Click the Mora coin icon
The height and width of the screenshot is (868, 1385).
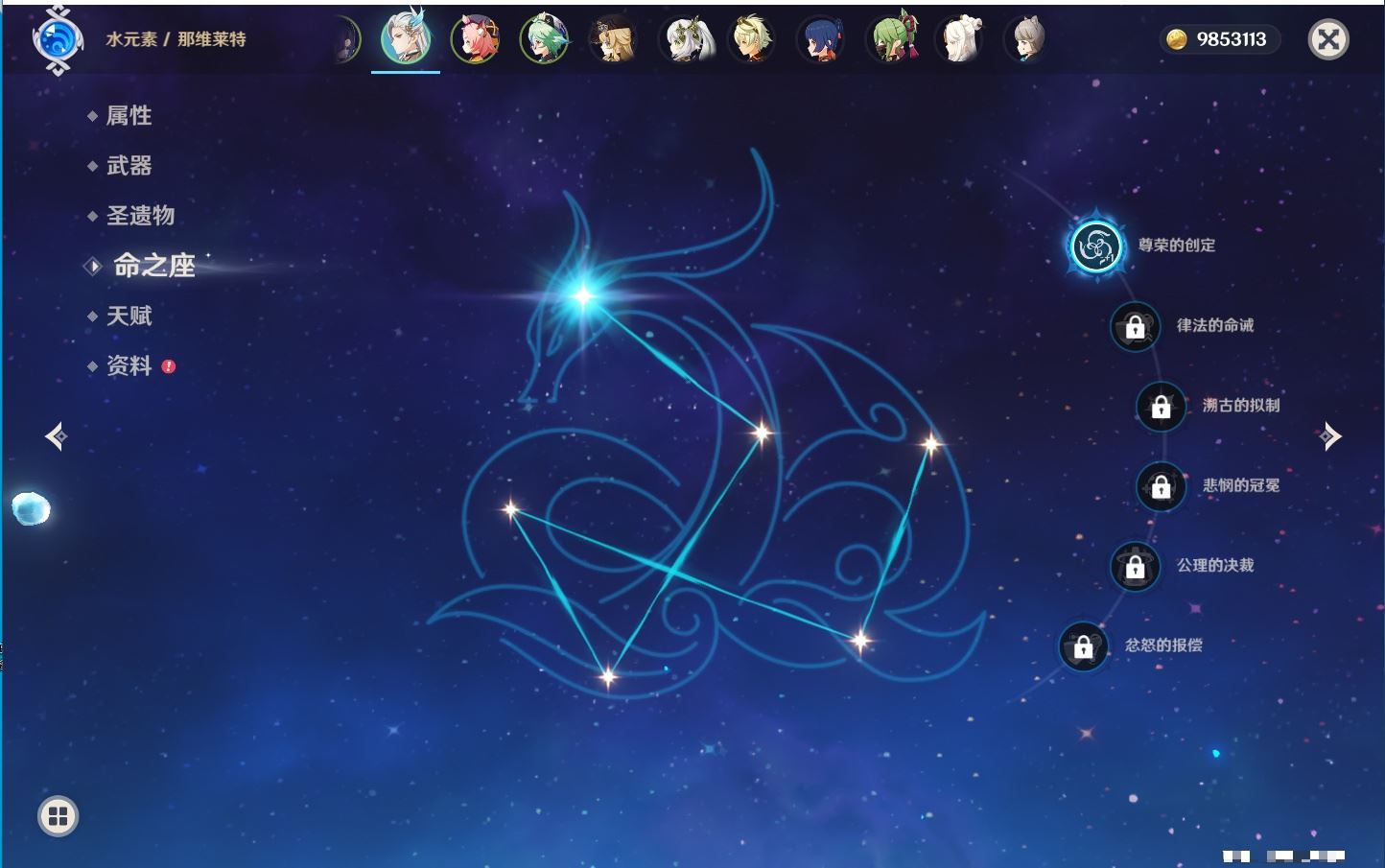1176,39
